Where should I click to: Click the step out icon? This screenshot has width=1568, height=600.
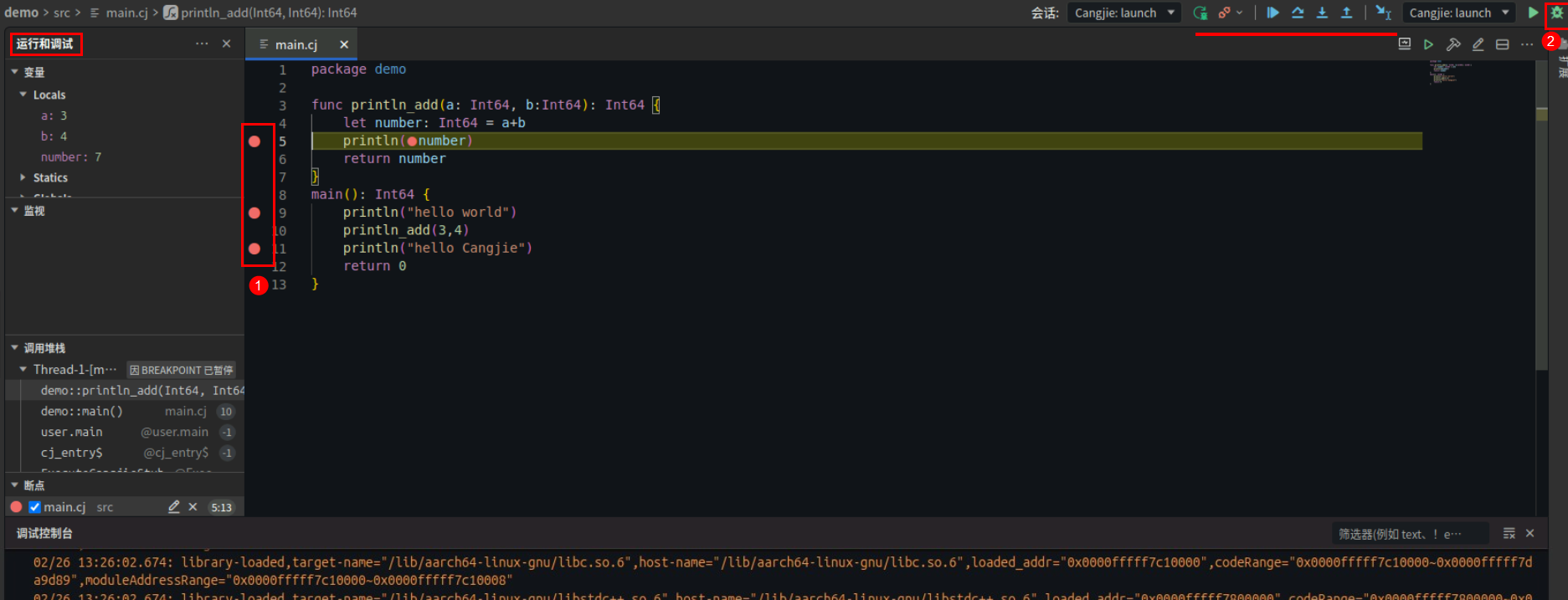pyautogui.click(x=1346, y=13)
